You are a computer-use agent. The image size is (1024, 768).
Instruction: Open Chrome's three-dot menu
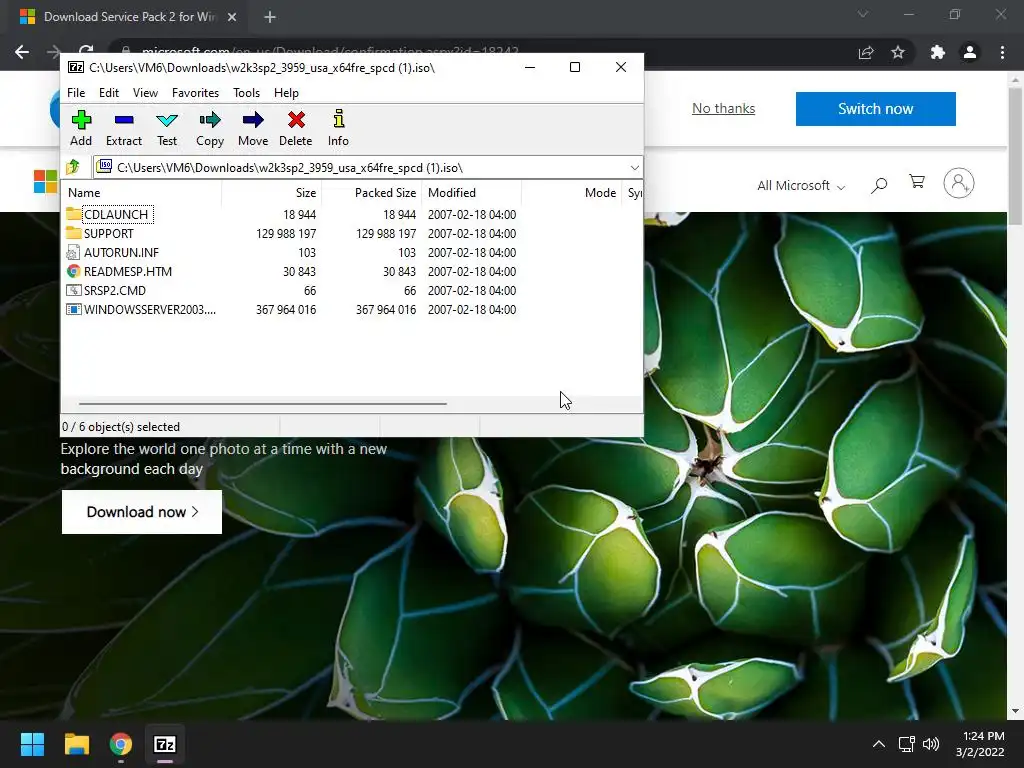pos(1002,52)
